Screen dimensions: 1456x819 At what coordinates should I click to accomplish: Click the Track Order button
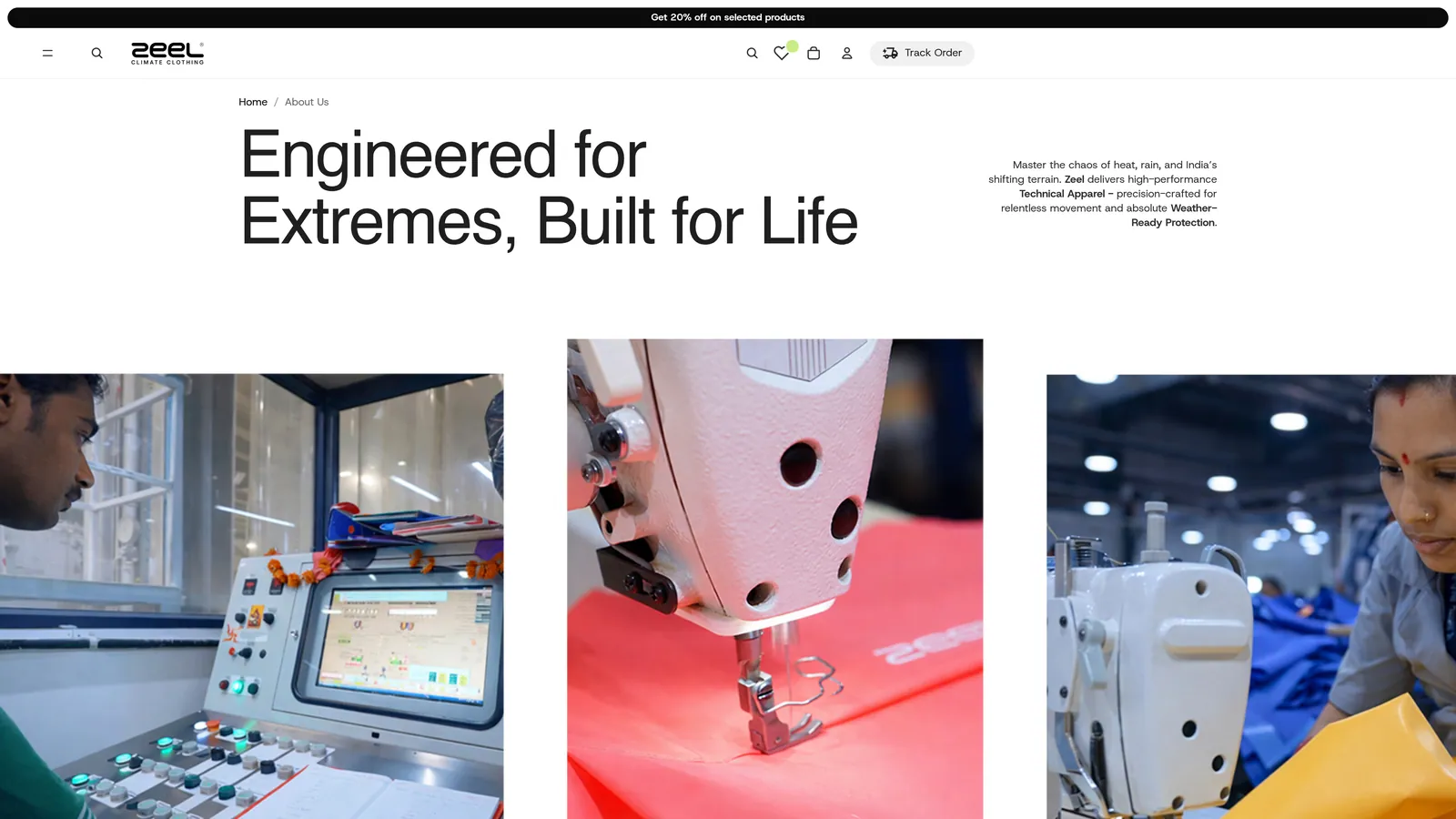tap(922, 53)
